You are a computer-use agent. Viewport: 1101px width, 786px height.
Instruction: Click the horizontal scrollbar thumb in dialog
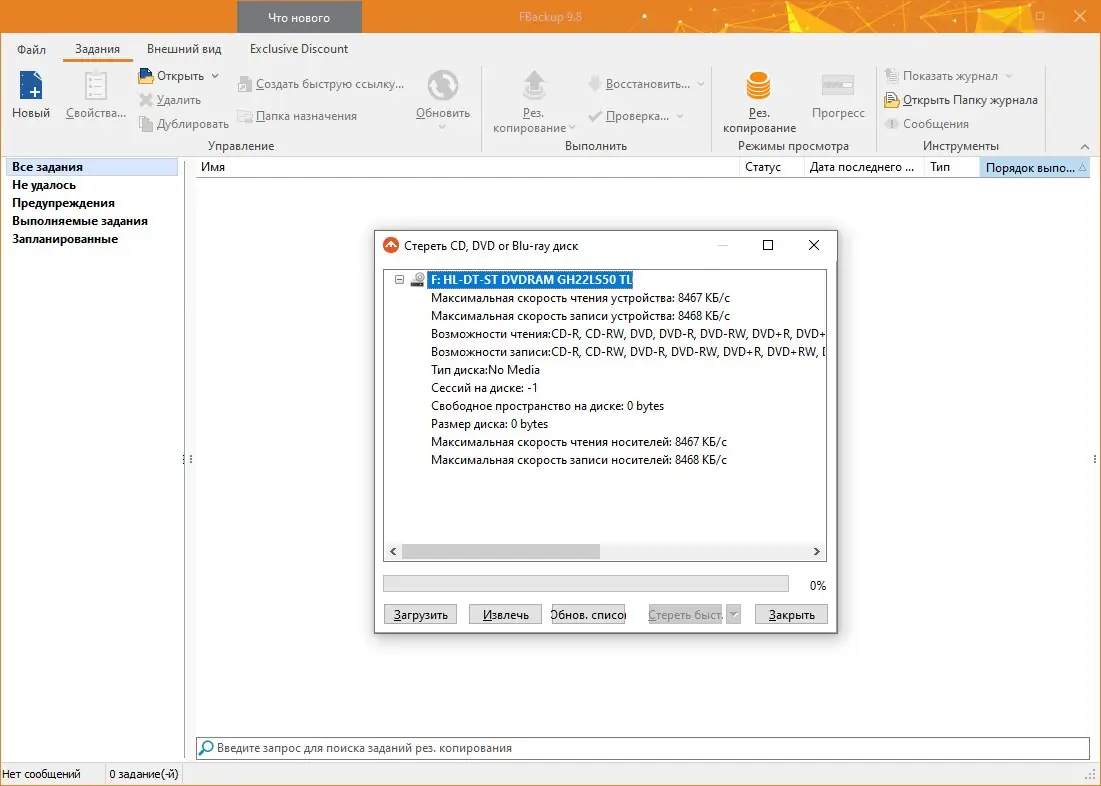click(501, 551)
